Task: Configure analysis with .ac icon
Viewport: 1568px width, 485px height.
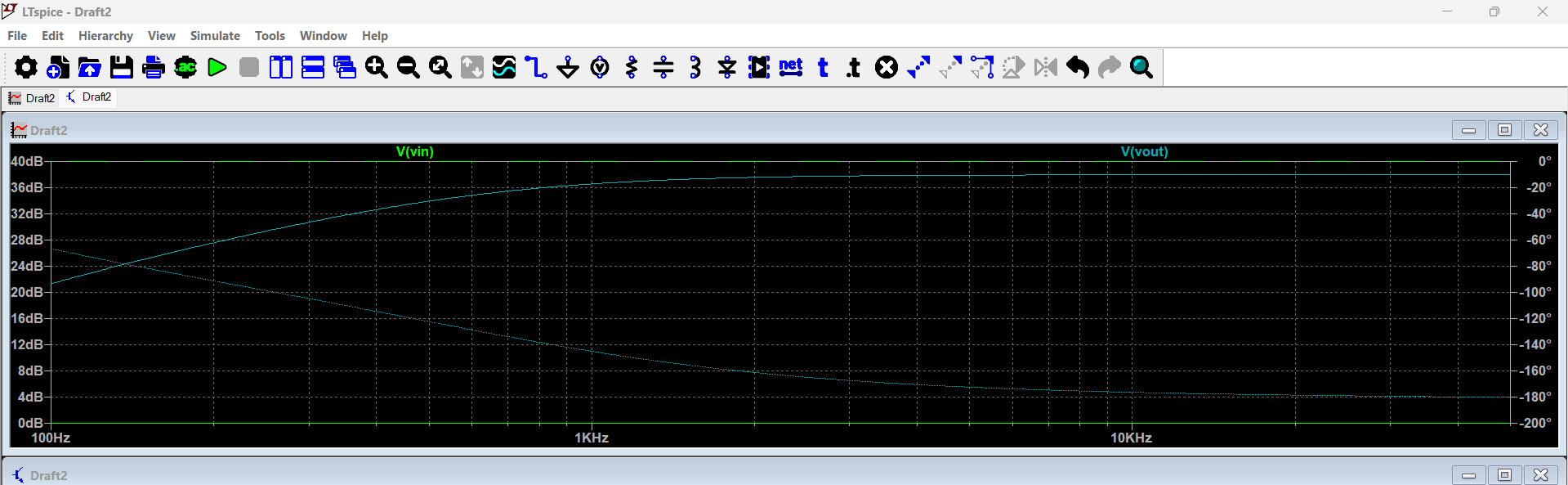Action: (x=185, y=67)
